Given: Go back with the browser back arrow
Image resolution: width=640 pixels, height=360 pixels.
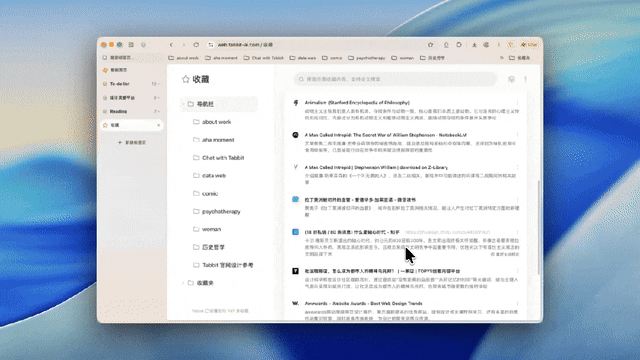Looking at the screenshot, I should [x=171, y=45].
